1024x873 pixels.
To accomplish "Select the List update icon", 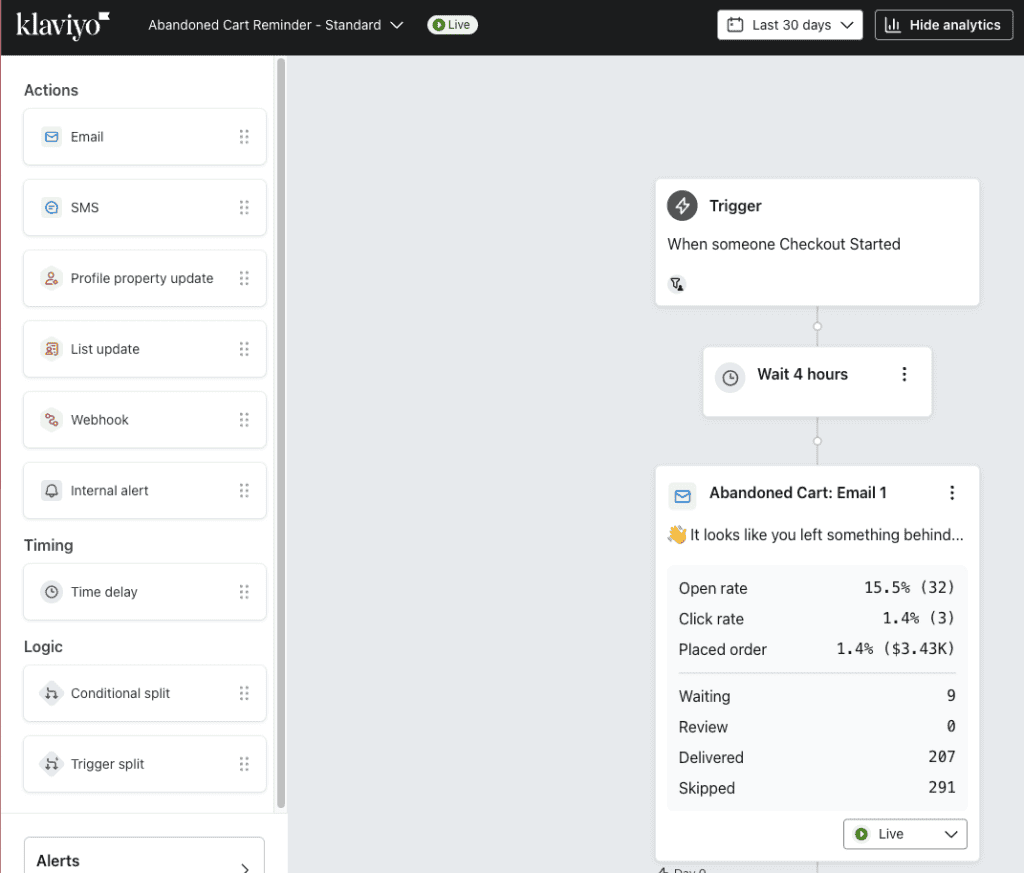I will [x=52, y=349].
